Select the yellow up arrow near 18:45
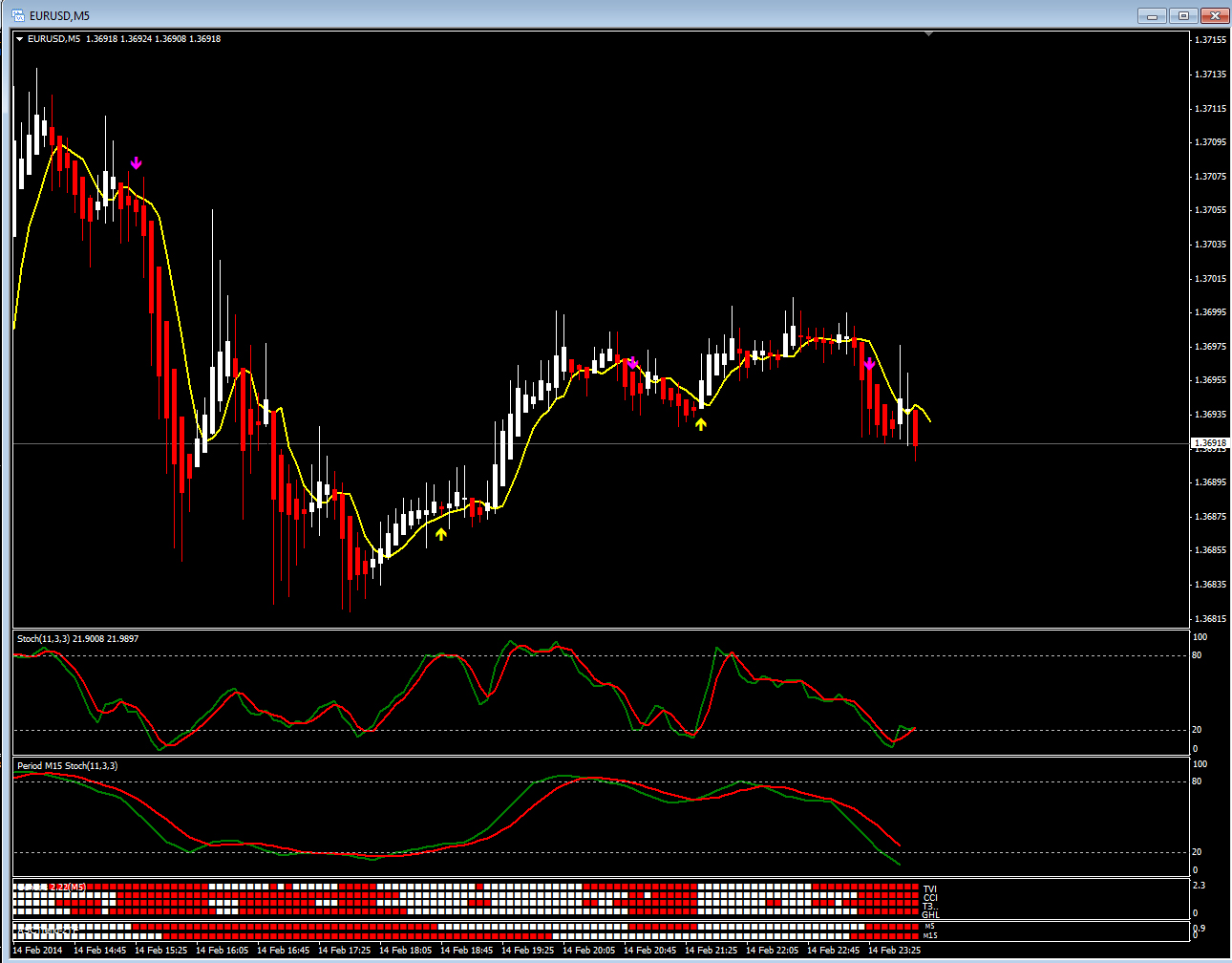 (441, 534)
